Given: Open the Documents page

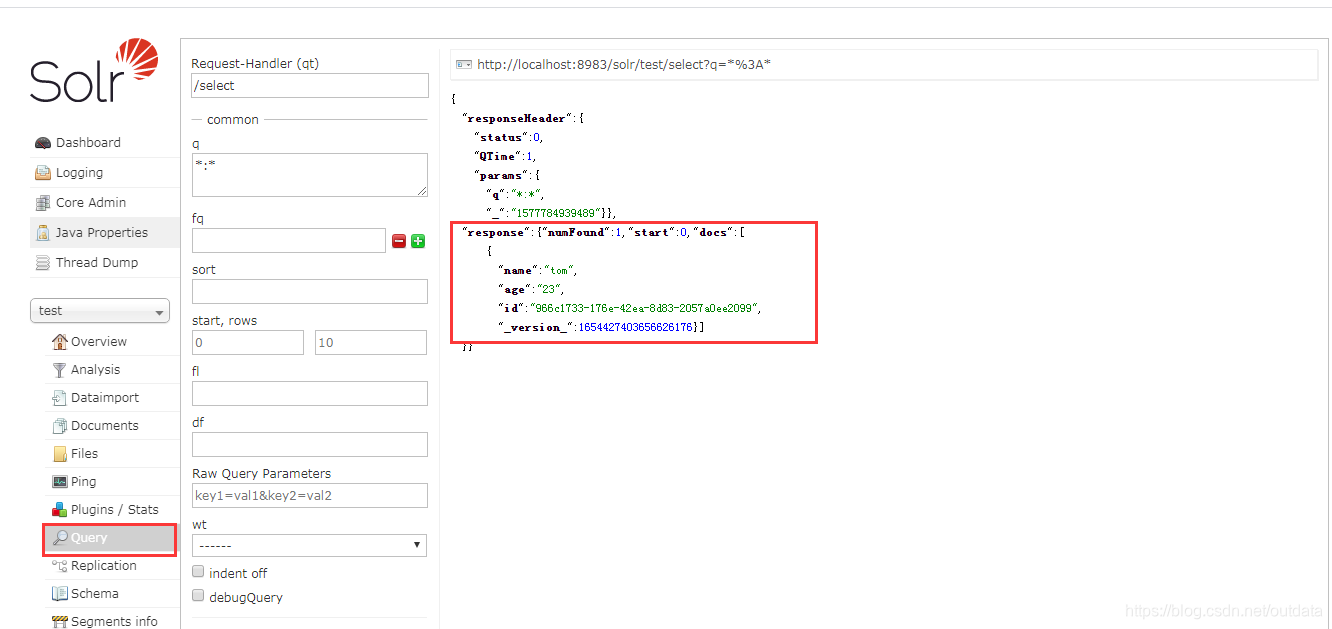Looking at the screenshot, I should point(105,426).
